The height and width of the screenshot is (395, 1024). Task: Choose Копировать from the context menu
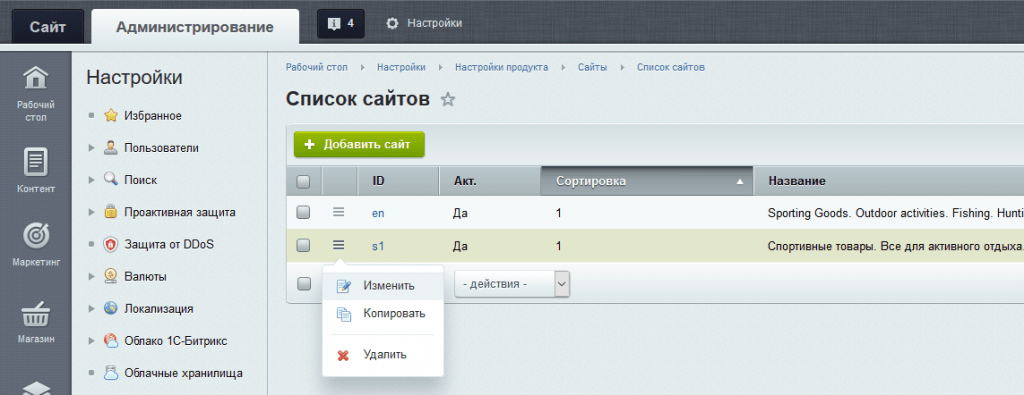383,314
